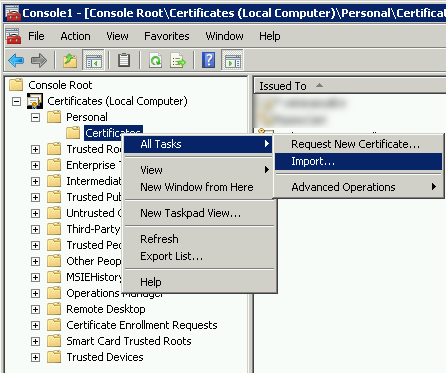The width and height of the screenshot is (446, 373).
Task: Expand the Untrusted Certificates node
Action: [35, 213]
